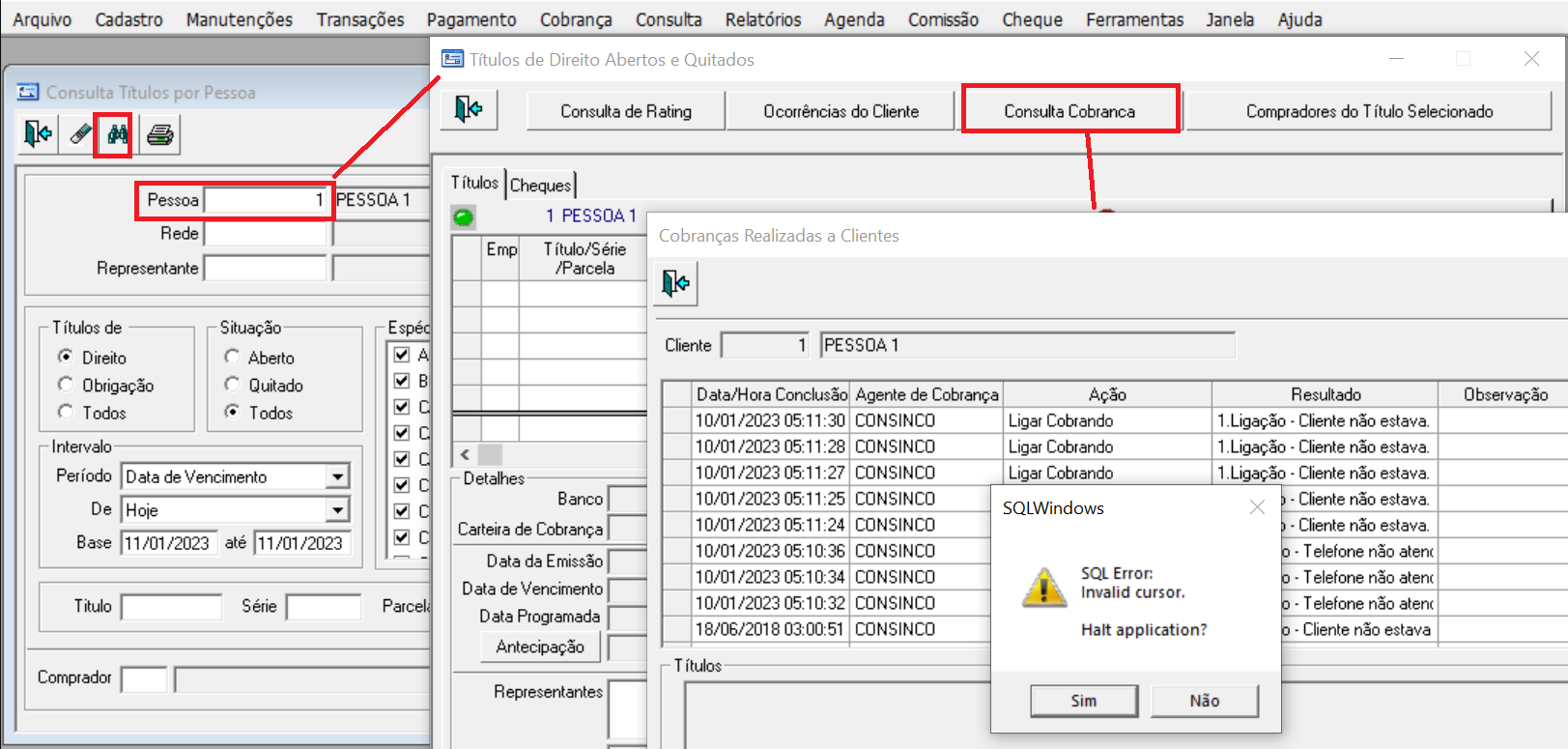Toggle the Espécie checkbox labeled A
Screen dimensions: 1568x749
click(402, 355)
